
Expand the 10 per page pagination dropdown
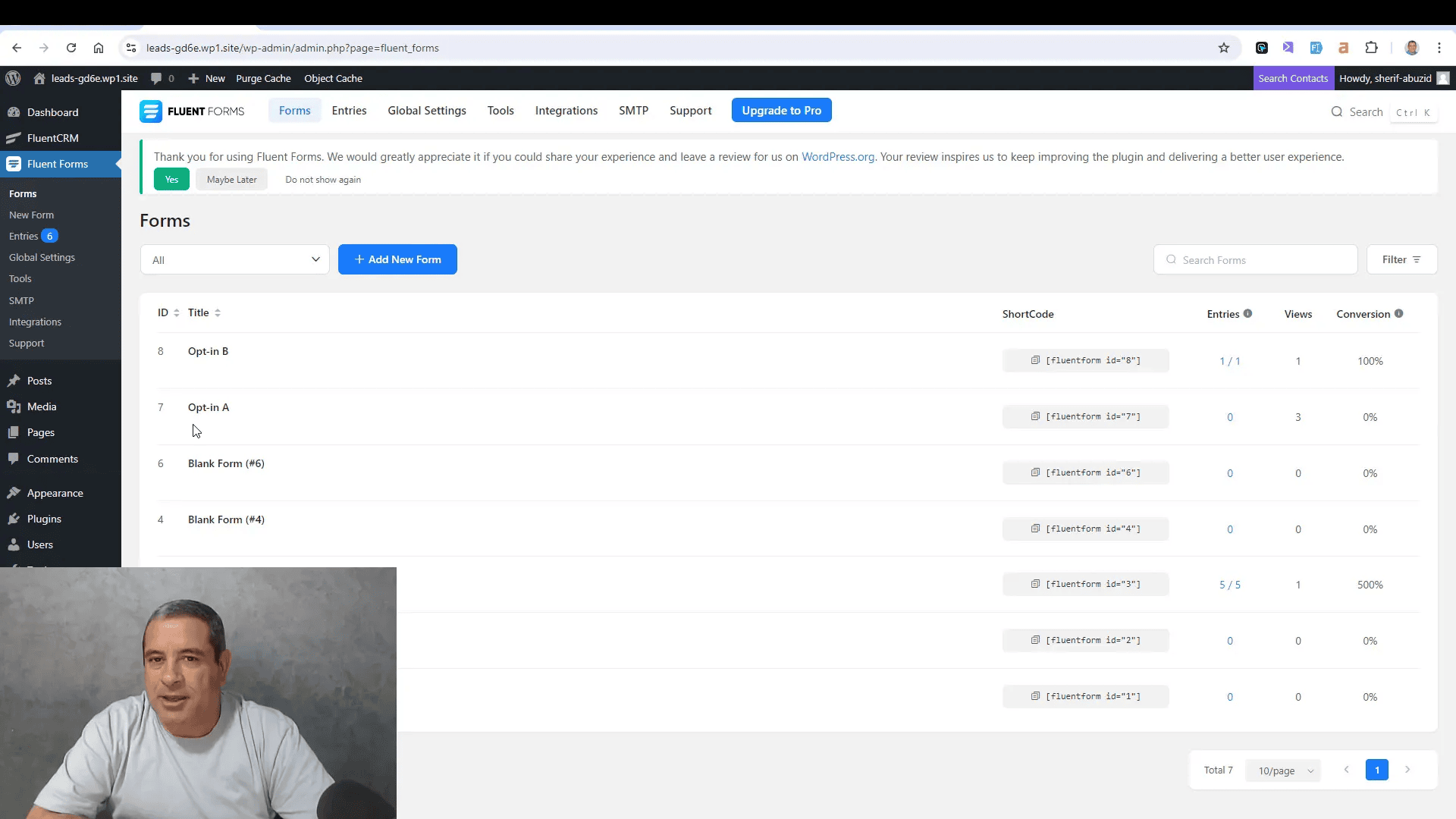(1287, 770)
